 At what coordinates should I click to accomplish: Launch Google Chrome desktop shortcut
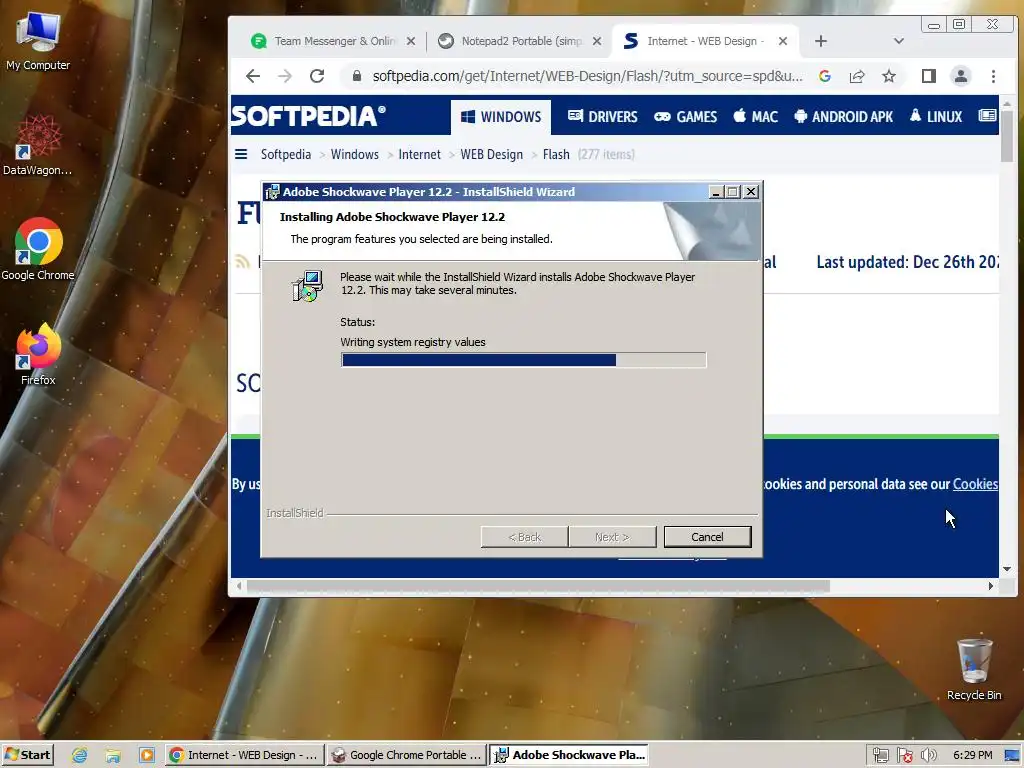pyautogui.click(x=38, y=249)
